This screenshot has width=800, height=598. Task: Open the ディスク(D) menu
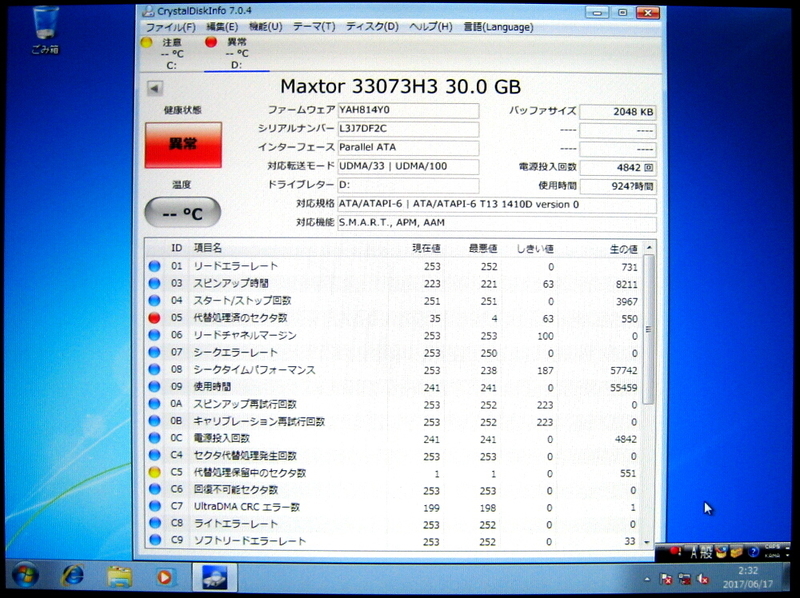372,27
